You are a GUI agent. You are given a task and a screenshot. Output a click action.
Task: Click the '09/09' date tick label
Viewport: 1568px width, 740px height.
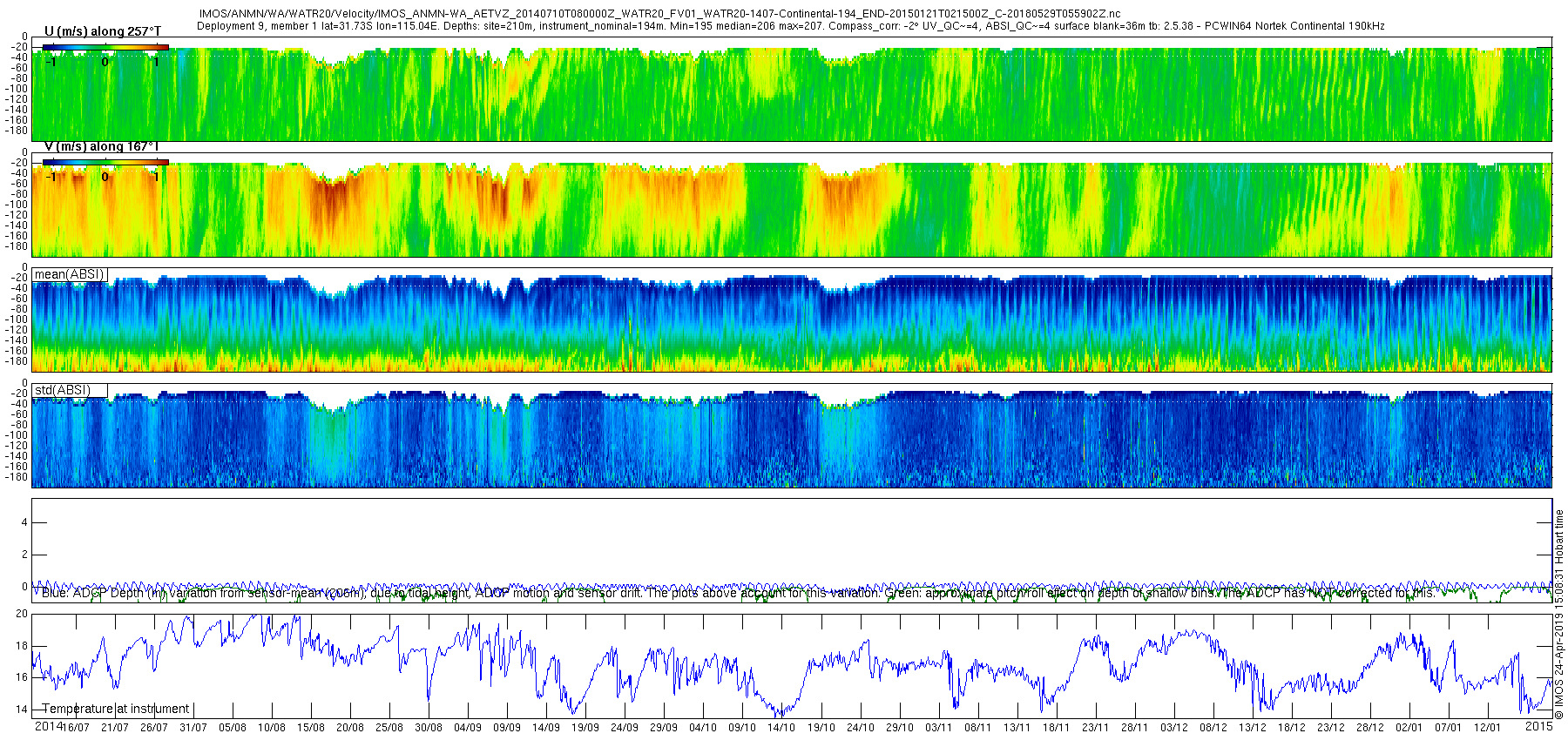point(507,728)
